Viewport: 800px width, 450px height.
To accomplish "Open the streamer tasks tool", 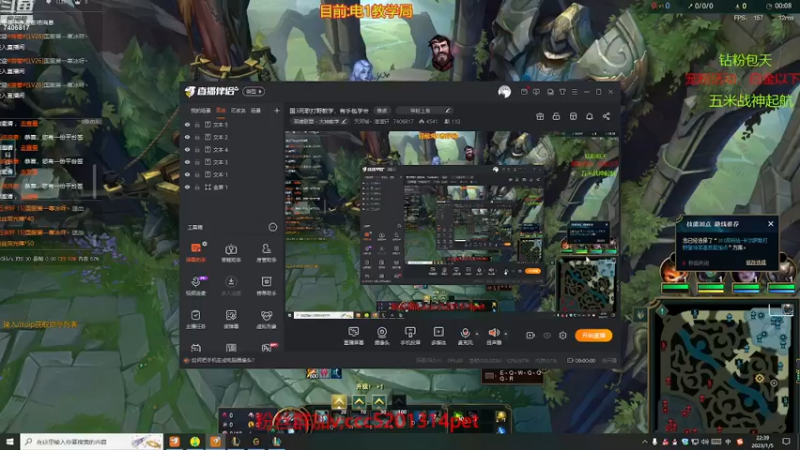I will pyautogui.click(x=196, y=319).
